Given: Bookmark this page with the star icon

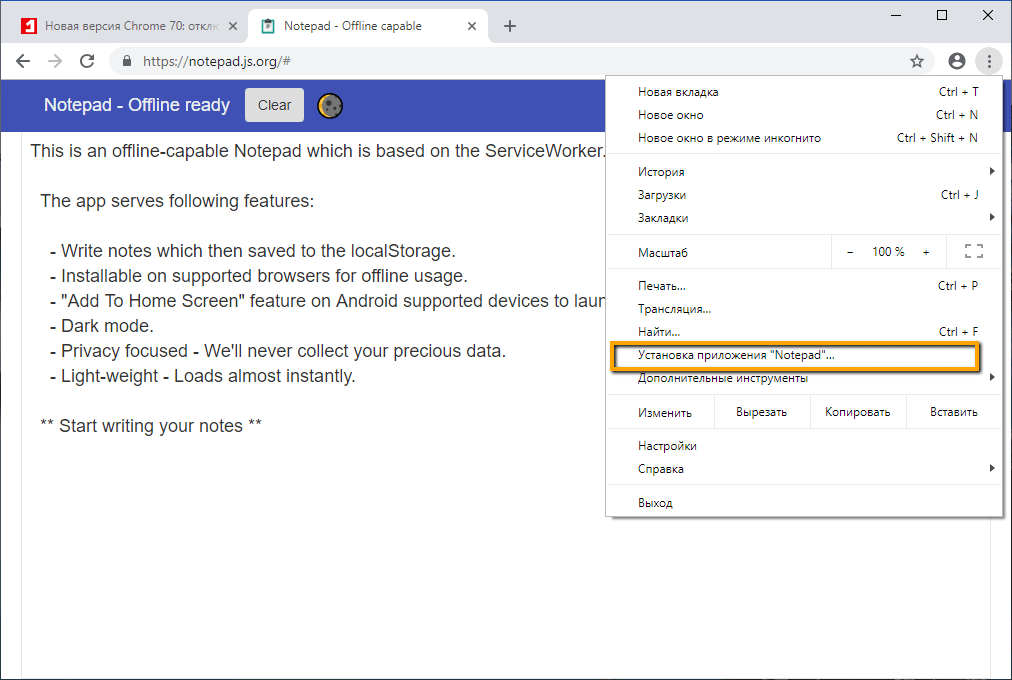Looking at the screenshot, I should click(x=916, y=61).
